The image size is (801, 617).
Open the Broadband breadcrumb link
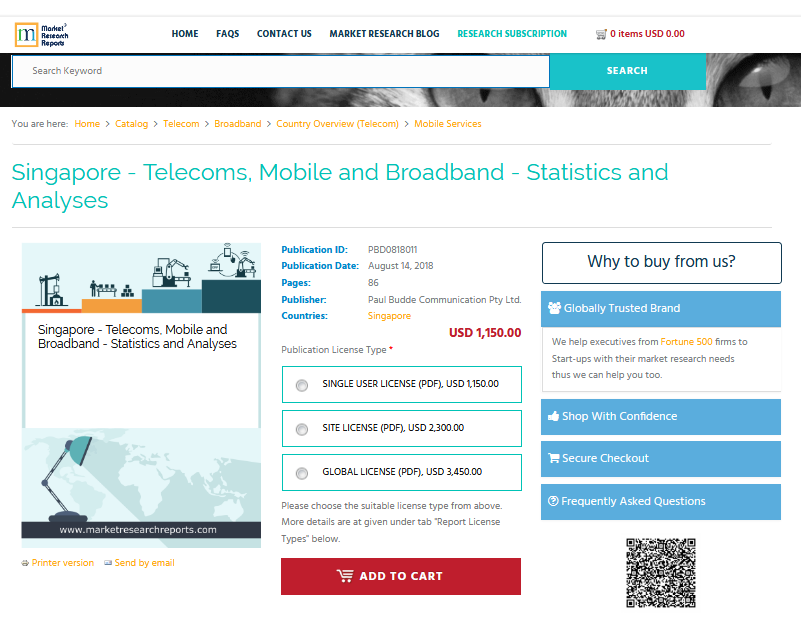[237, 124]
